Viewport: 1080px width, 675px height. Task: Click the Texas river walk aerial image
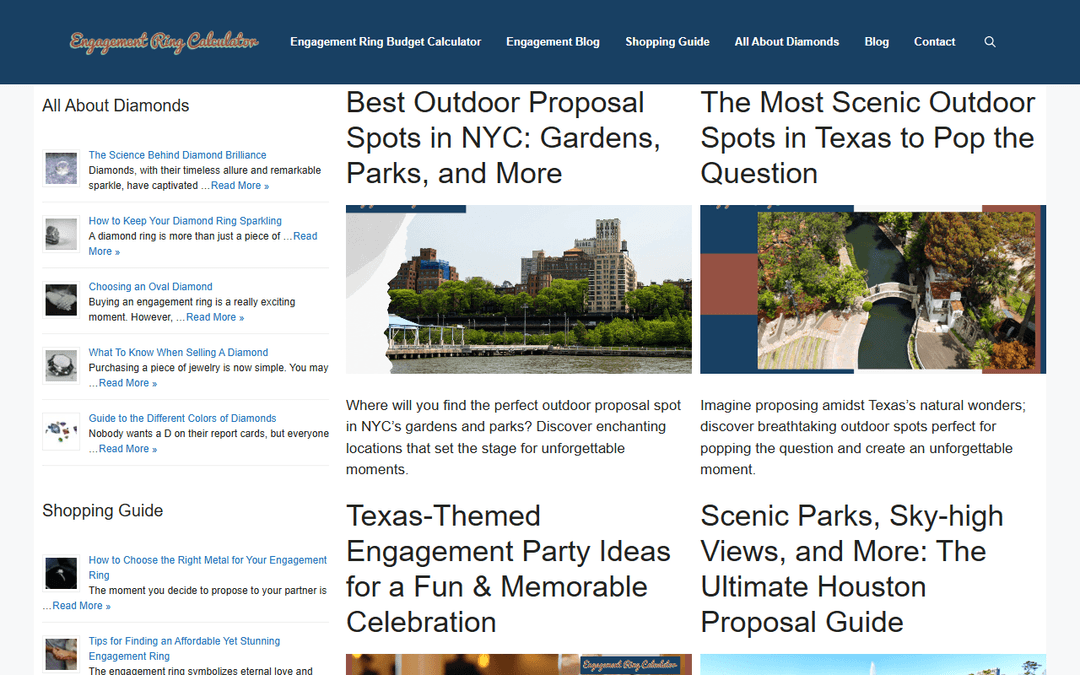pyautogui.click(x=873, y=289)
